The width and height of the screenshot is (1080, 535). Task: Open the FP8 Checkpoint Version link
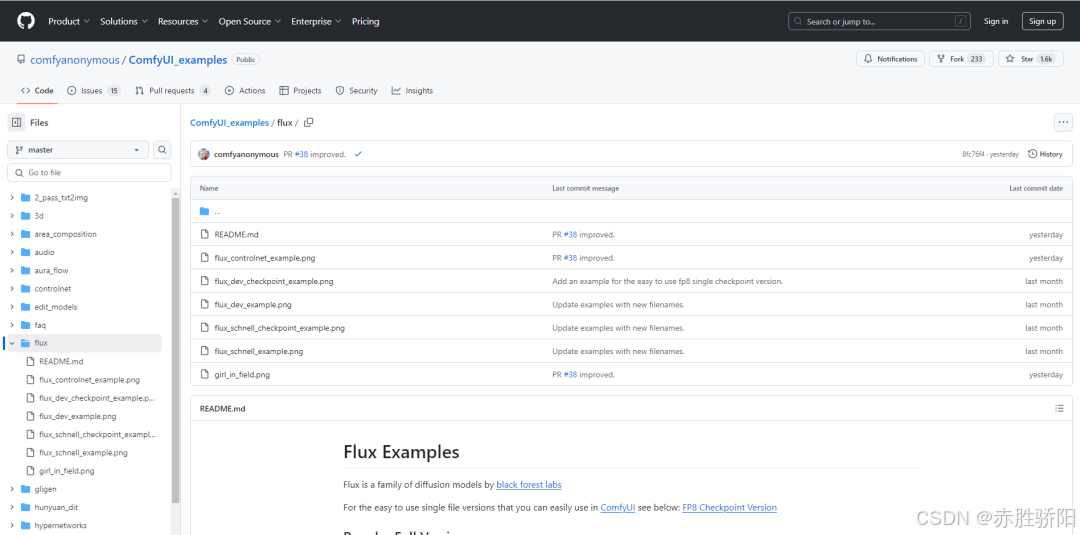(729, 507)
